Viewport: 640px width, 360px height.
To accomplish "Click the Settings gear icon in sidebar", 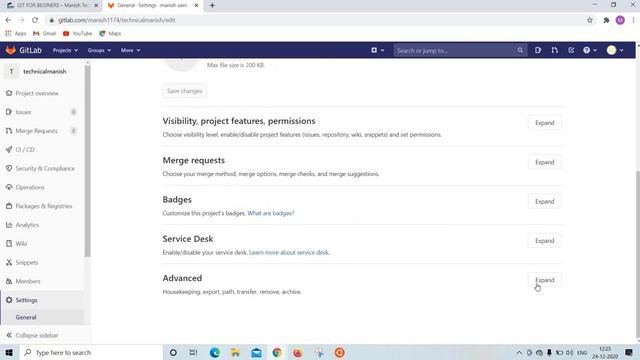I will [x=9, y=300].
